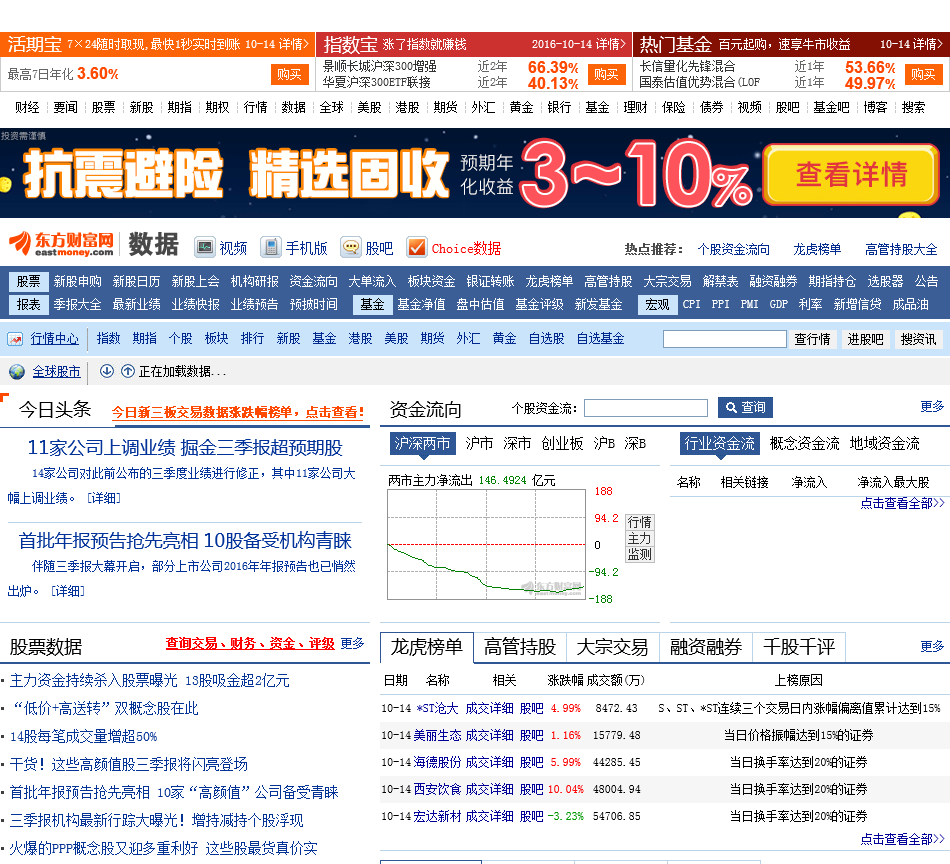Viewport: 950px width, 864px height.
Task: Open 资金流向 in the data menu
Action: click(x=313, y=282)
